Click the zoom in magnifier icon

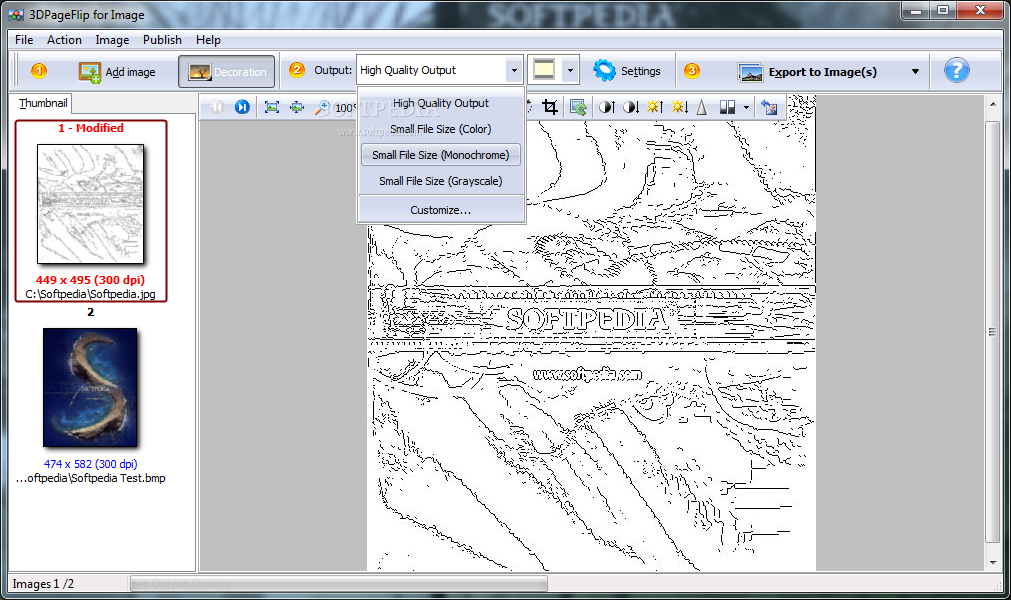(x=321, y=108)
